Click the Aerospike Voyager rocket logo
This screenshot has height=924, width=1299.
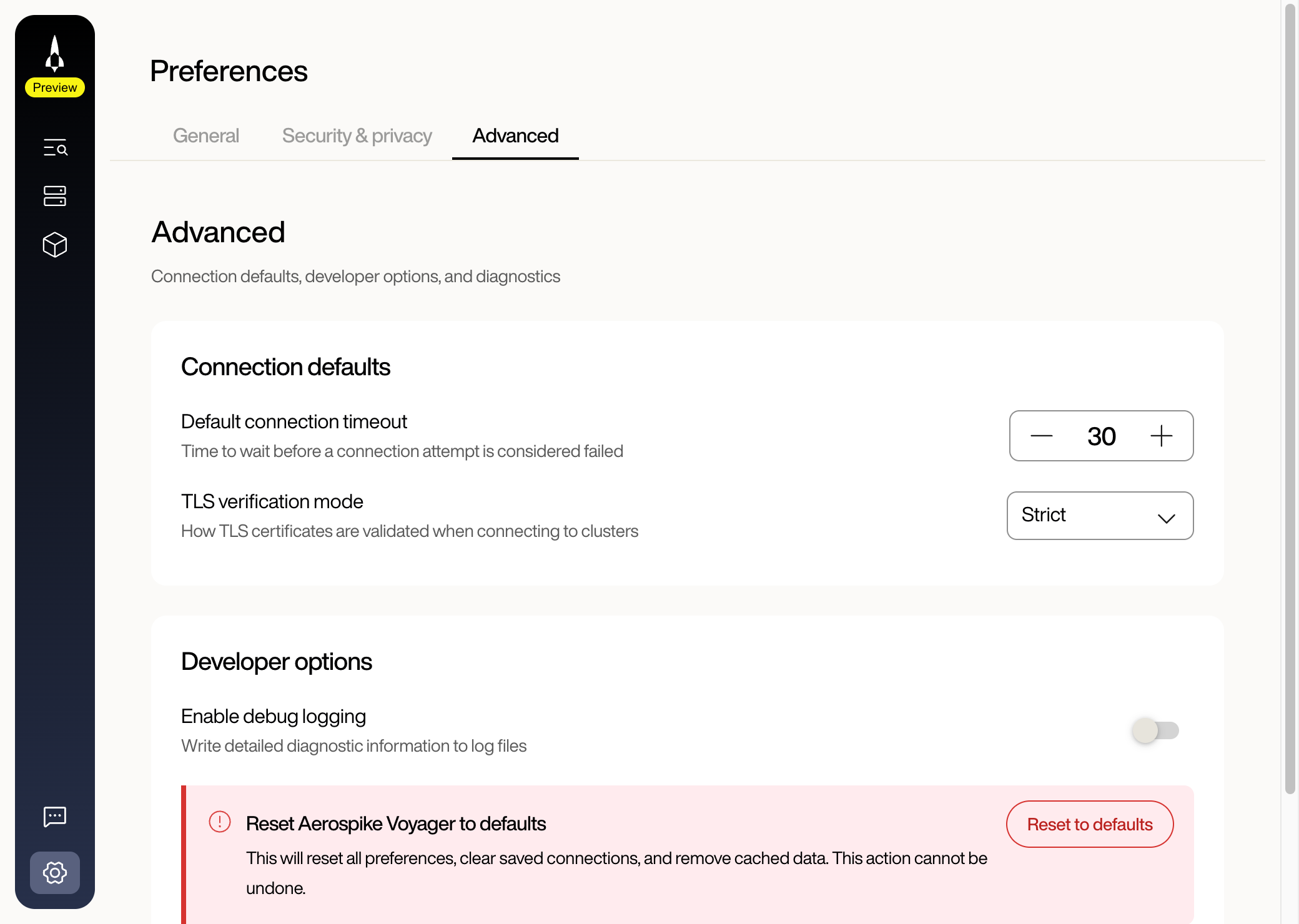pos(55,53)
